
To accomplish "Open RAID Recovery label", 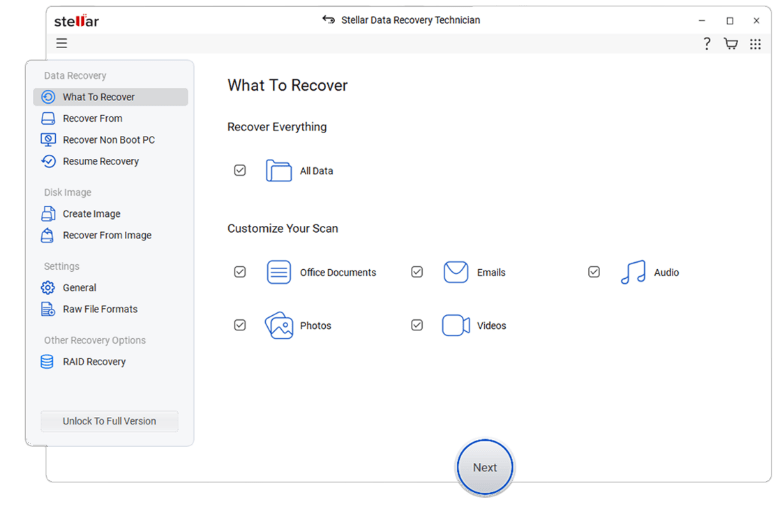I will pyautogui.click(x=94, y=362).
